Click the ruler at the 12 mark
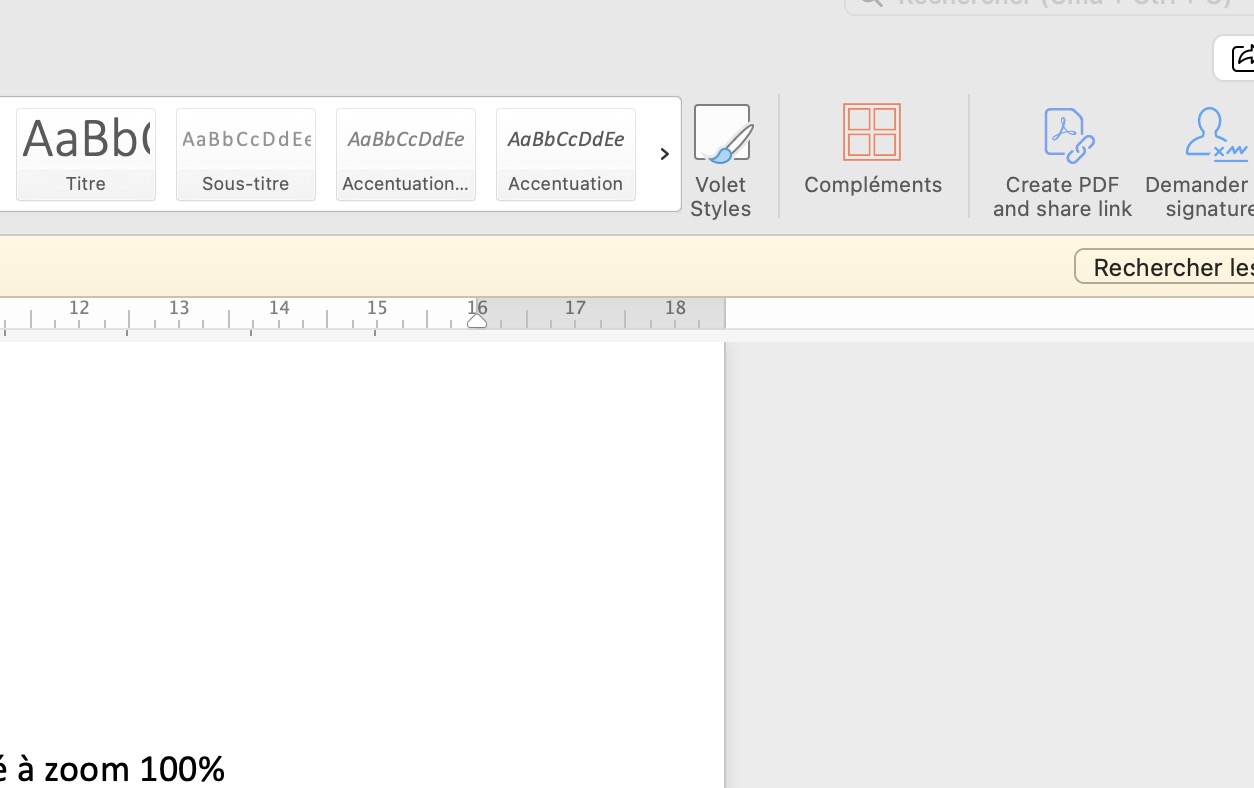The height and width of the screenshot is (788, 1254). pos(79,309)
